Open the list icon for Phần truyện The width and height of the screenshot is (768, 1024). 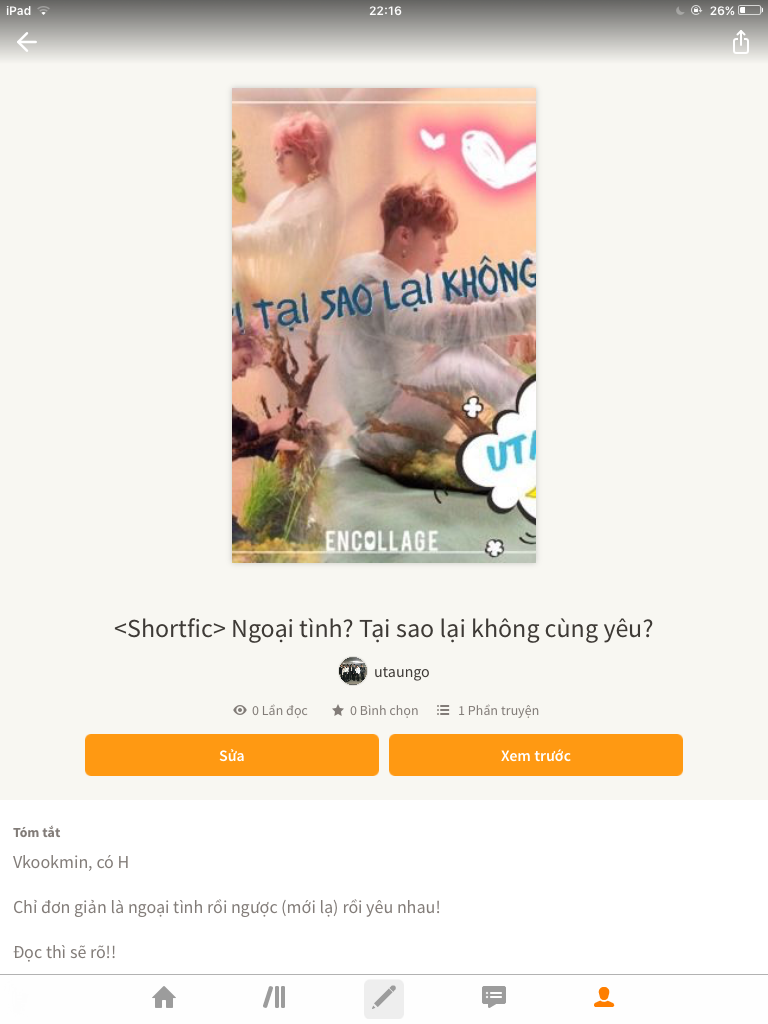tap(443, 710)
